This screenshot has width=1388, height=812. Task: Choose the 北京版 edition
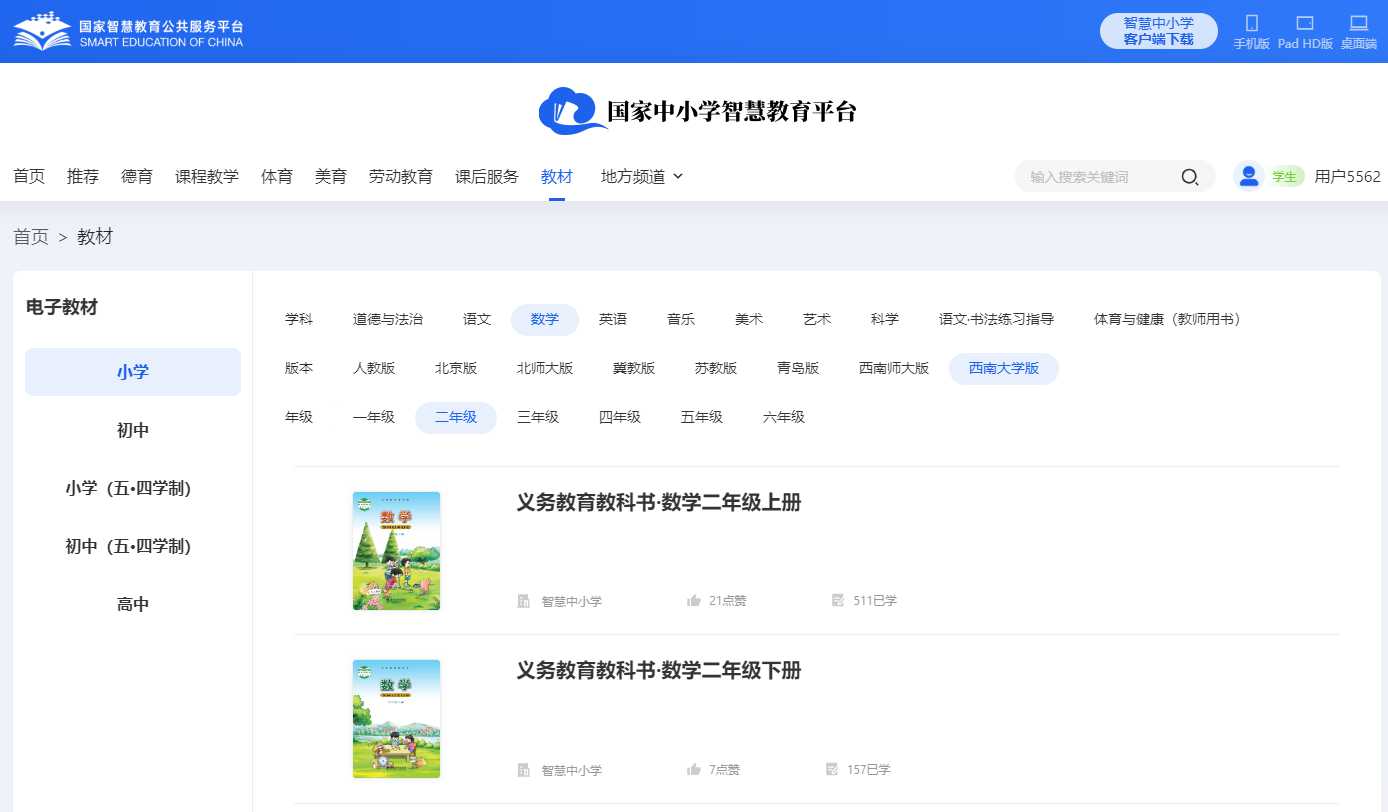click(456, 369)
